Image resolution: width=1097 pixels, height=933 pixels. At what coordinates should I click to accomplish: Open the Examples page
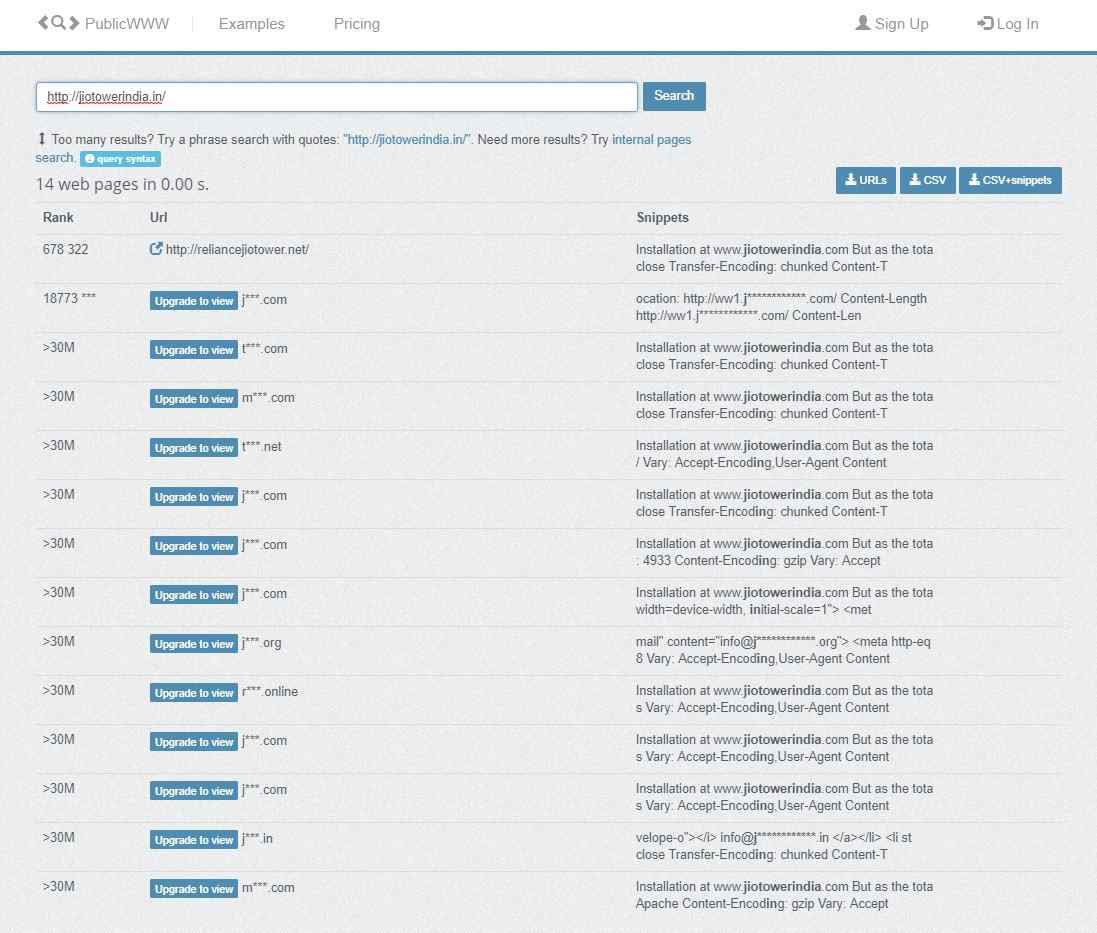(250, 23)
